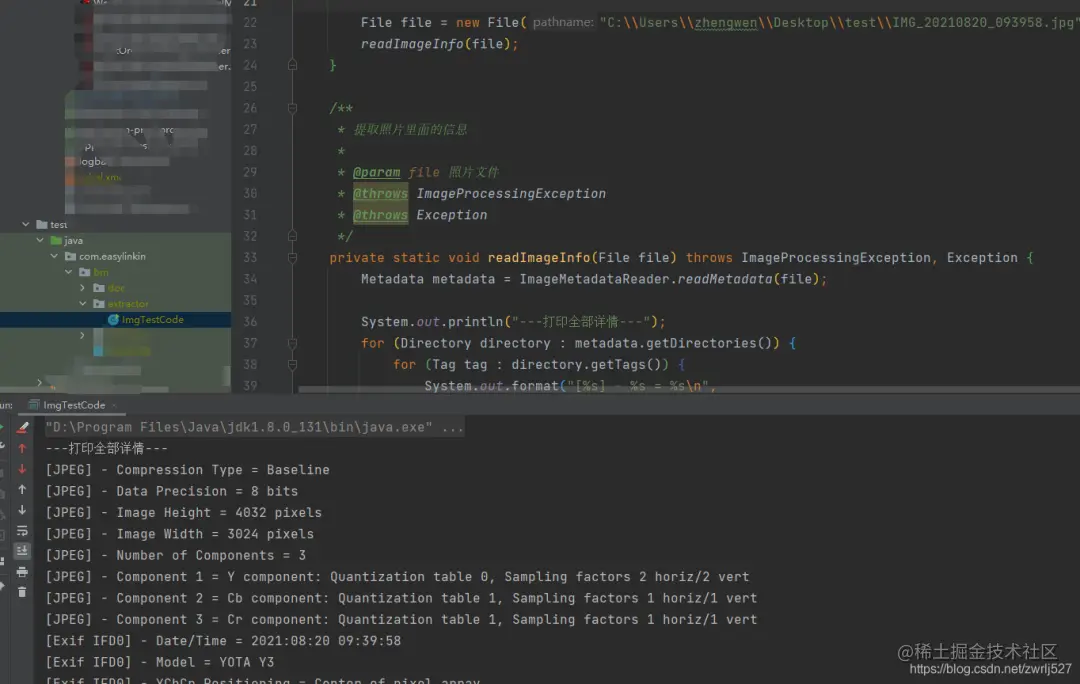This screenshot has width=1080, height=684.
Task: Click the fold end marker at line 24
Action: pyautogui.click(x=292, y=65)
